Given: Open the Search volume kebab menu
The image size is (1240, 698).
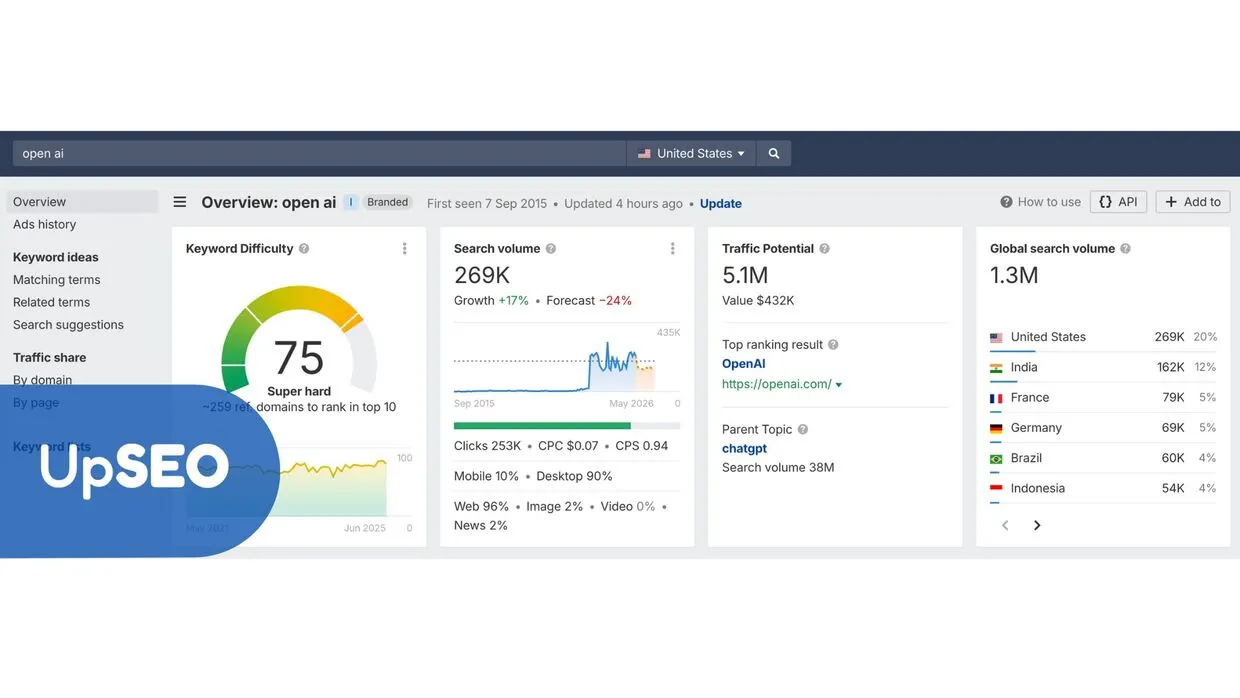Looking at the screenshot, I should click(x=671, y=248).
